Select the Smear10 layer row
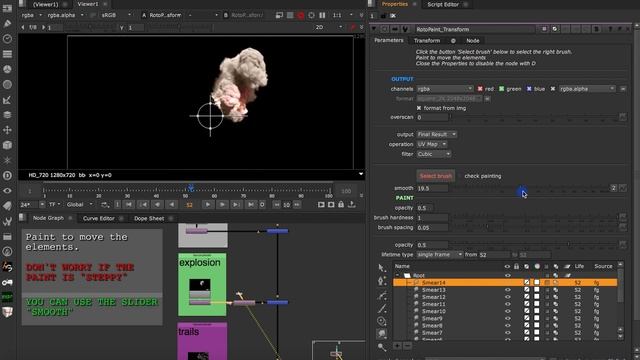The image size is (640, 360). [505, 311]
